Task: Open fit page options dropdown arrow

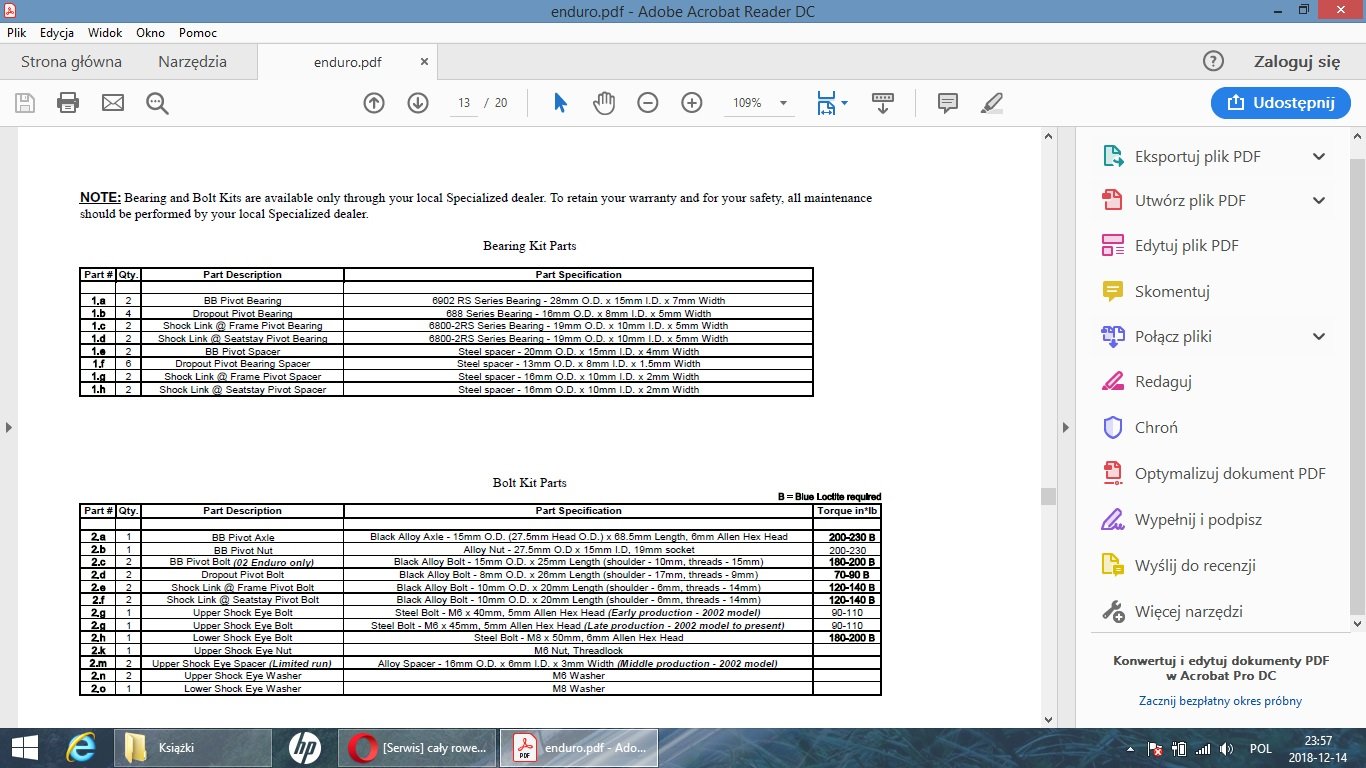Action: pyautogui.click(x=845, y=103)
